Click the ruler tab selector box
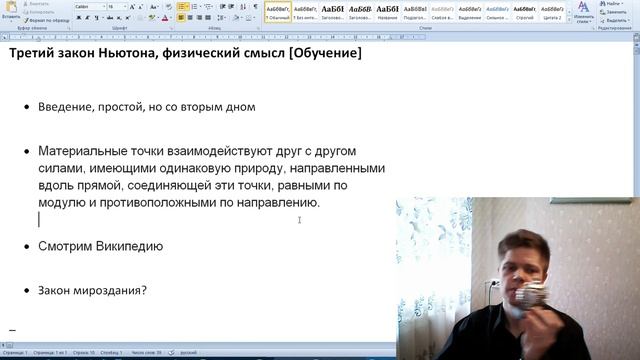The height and width of the screenshot is (360, 640). pyautogui.click(x=4, y=37)
